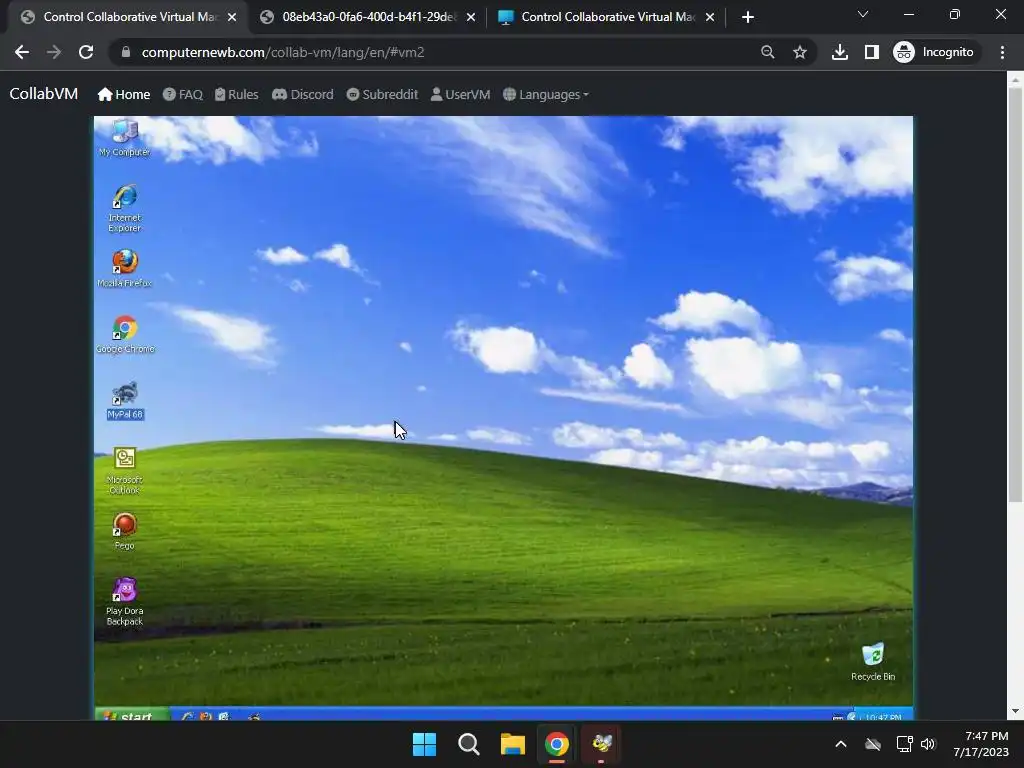Click the scrollbar down arrow

(1015, 711)
